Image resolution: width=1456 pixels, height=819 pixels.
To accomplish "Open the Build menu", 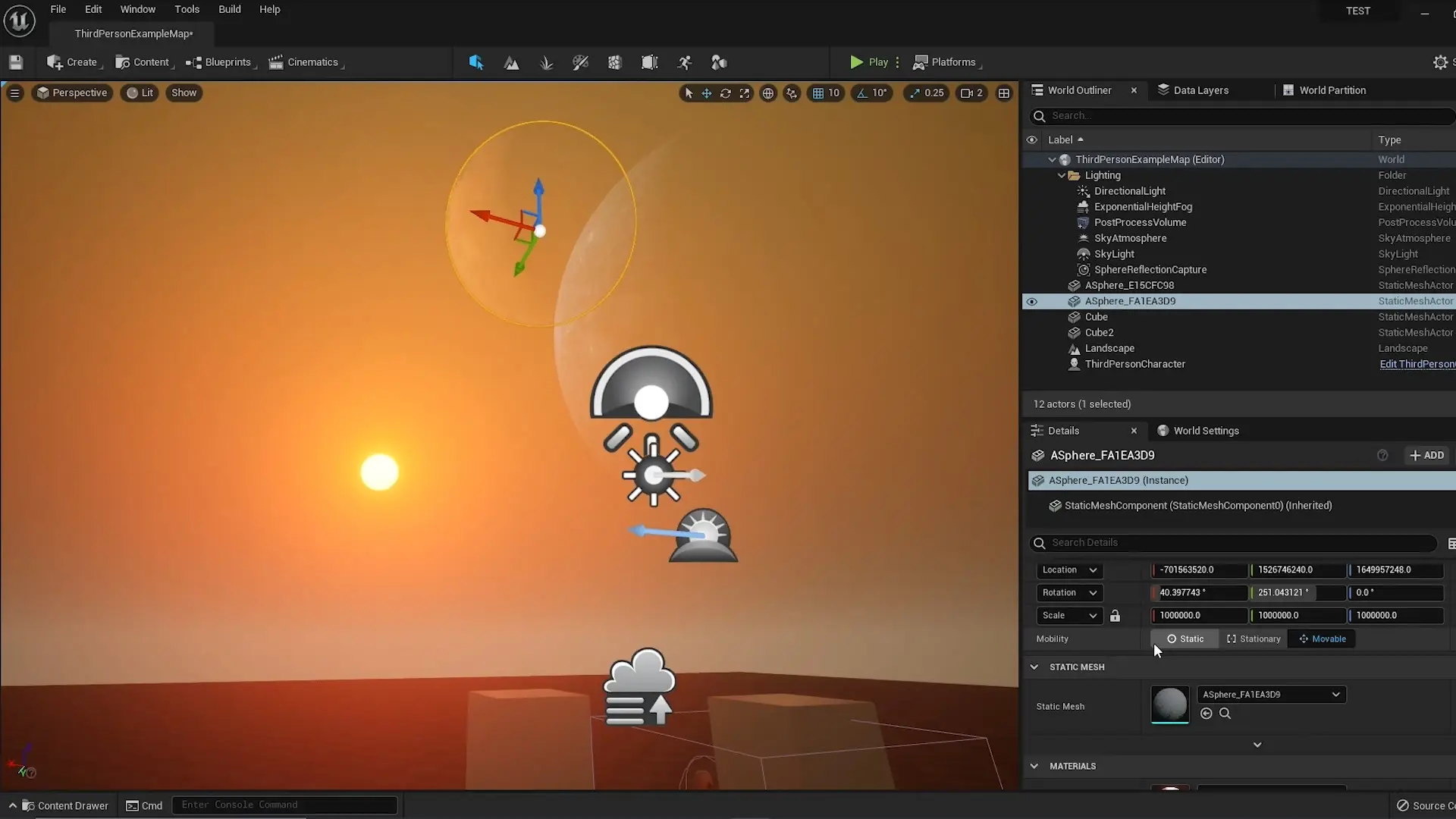I will pos(229,9).
